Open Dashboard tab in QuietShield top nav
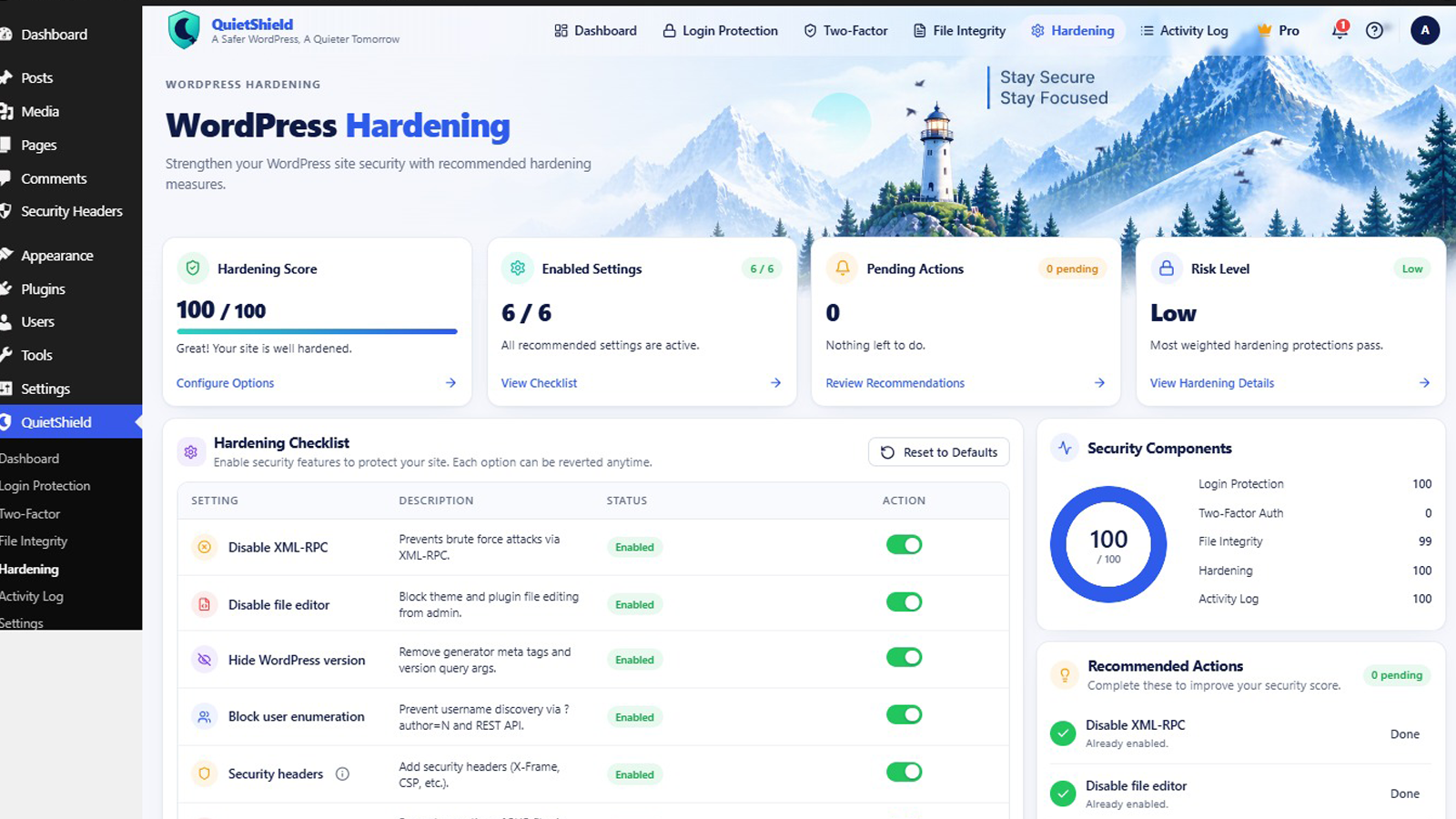The height and width of the screenshot is (819, 1456). pos(595,30)
